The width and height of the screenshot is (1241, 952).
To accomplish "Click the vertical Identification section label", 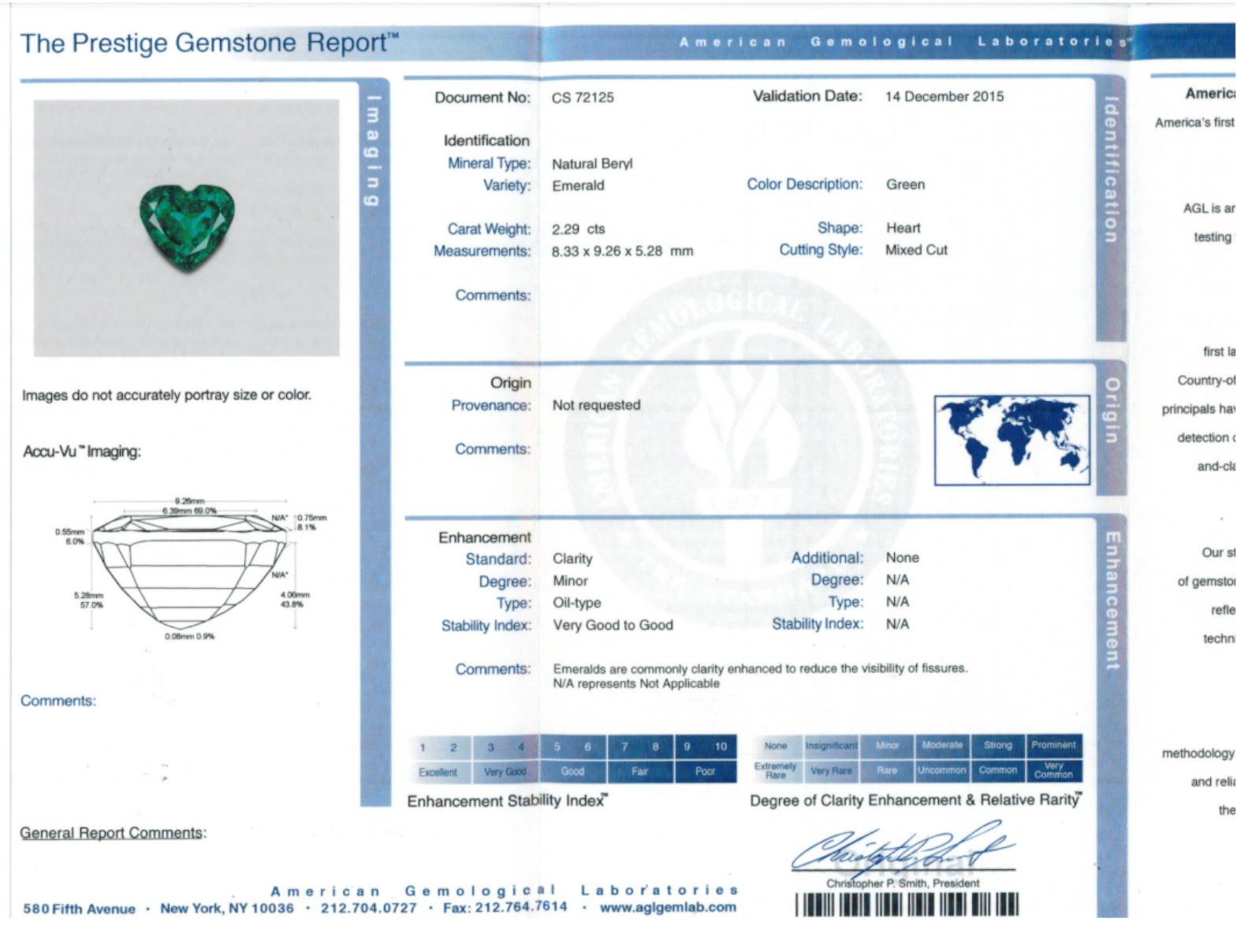I will [1110, 170].
